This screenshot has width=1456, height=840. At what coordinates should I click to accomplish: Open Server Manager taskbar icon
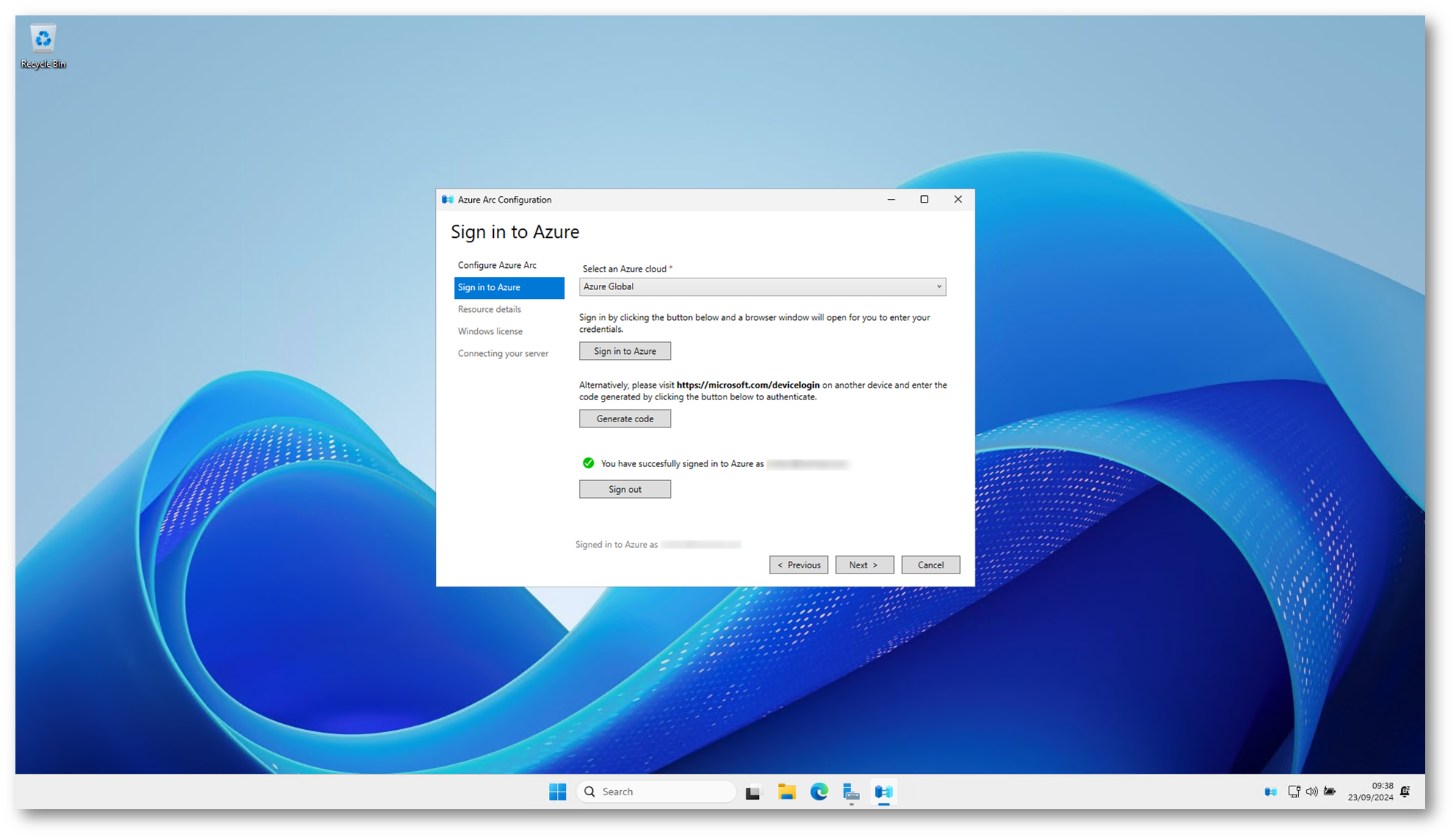(851, 792)
